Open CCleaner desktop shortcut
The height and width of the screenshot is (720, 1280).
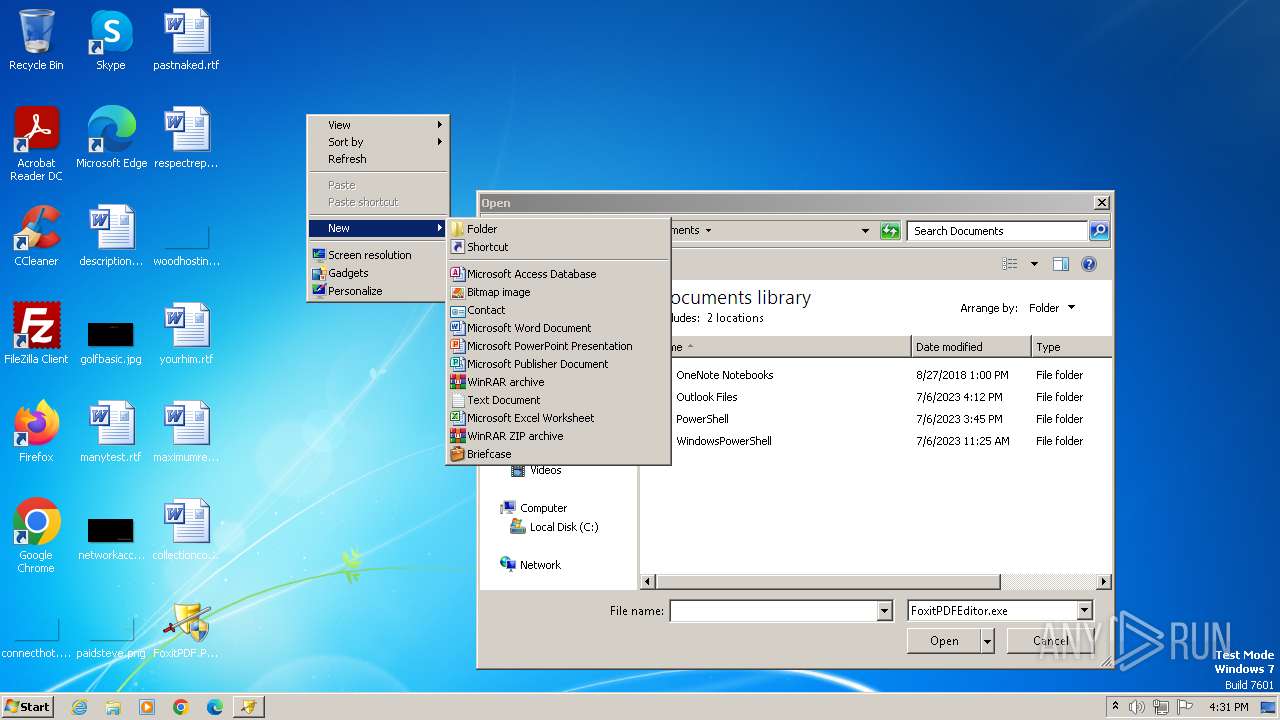pyautogui.click(x=36, y=236)
